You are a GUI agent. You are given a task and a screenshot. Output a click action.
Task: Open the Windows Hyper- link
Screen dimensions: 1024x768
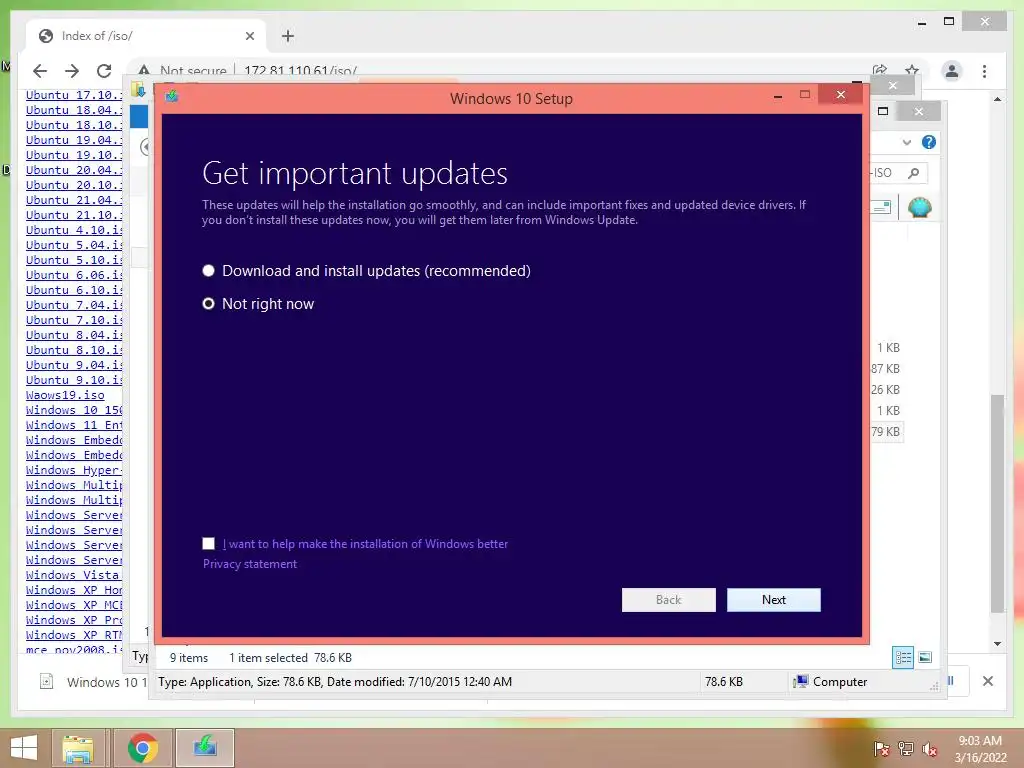click(74, 470)
